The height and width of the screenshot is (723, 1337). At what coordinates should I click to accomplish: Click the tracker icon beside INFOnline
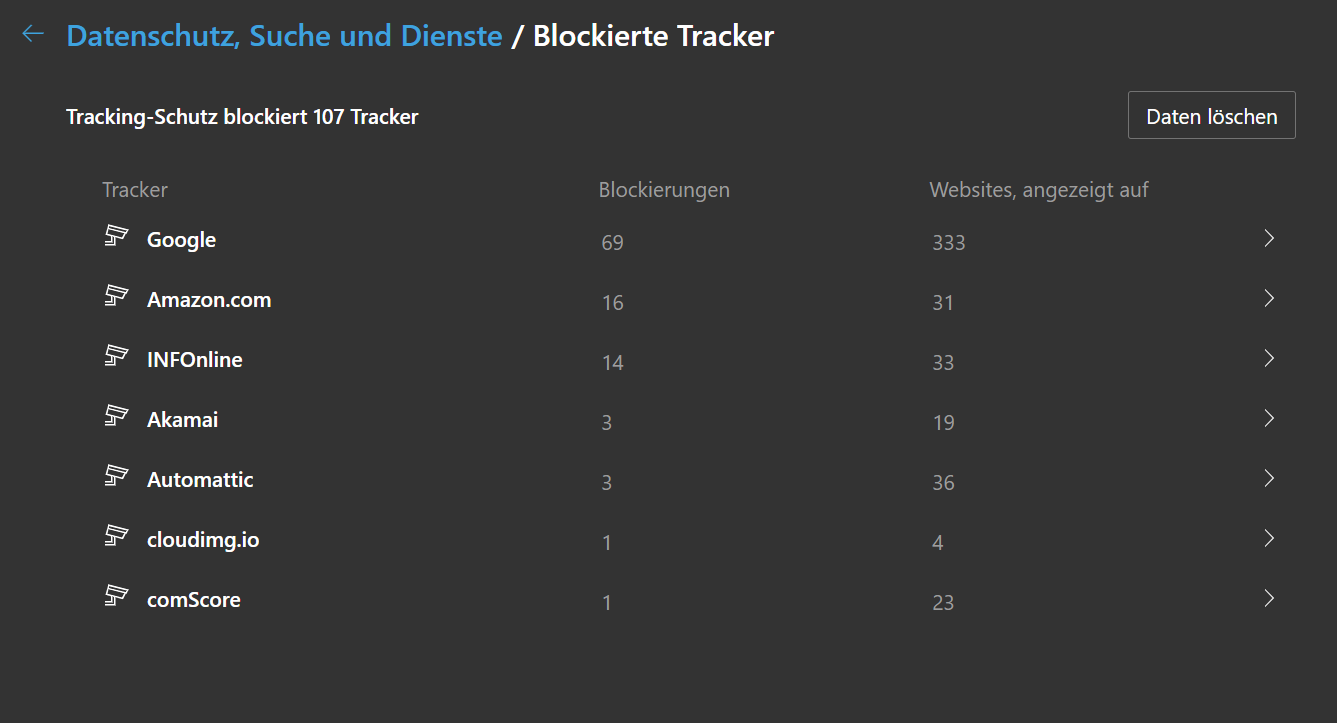pos(118,357)
